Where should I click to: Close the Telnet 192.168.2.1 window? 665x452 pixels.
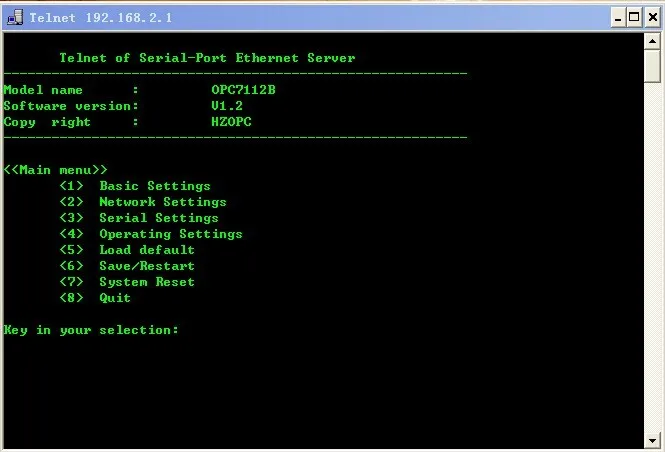pos(653,18)
